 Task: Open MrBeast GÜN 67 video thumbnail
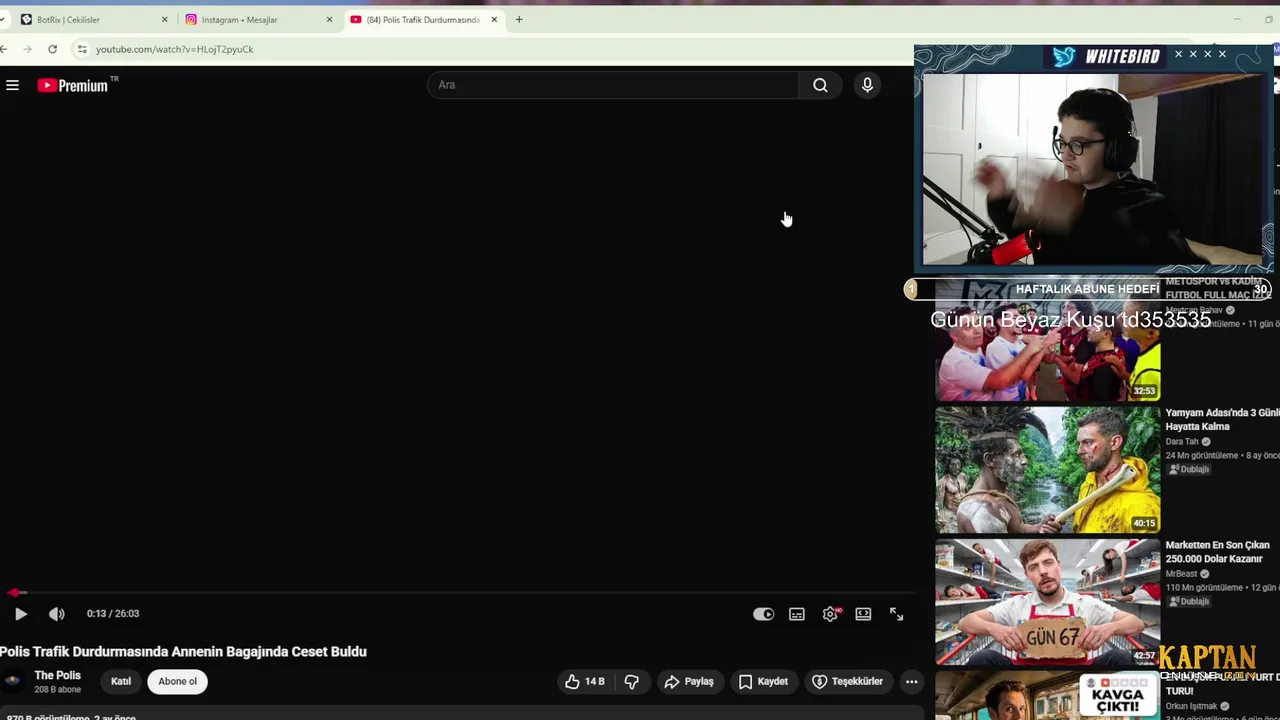(x=1048, y=602)
